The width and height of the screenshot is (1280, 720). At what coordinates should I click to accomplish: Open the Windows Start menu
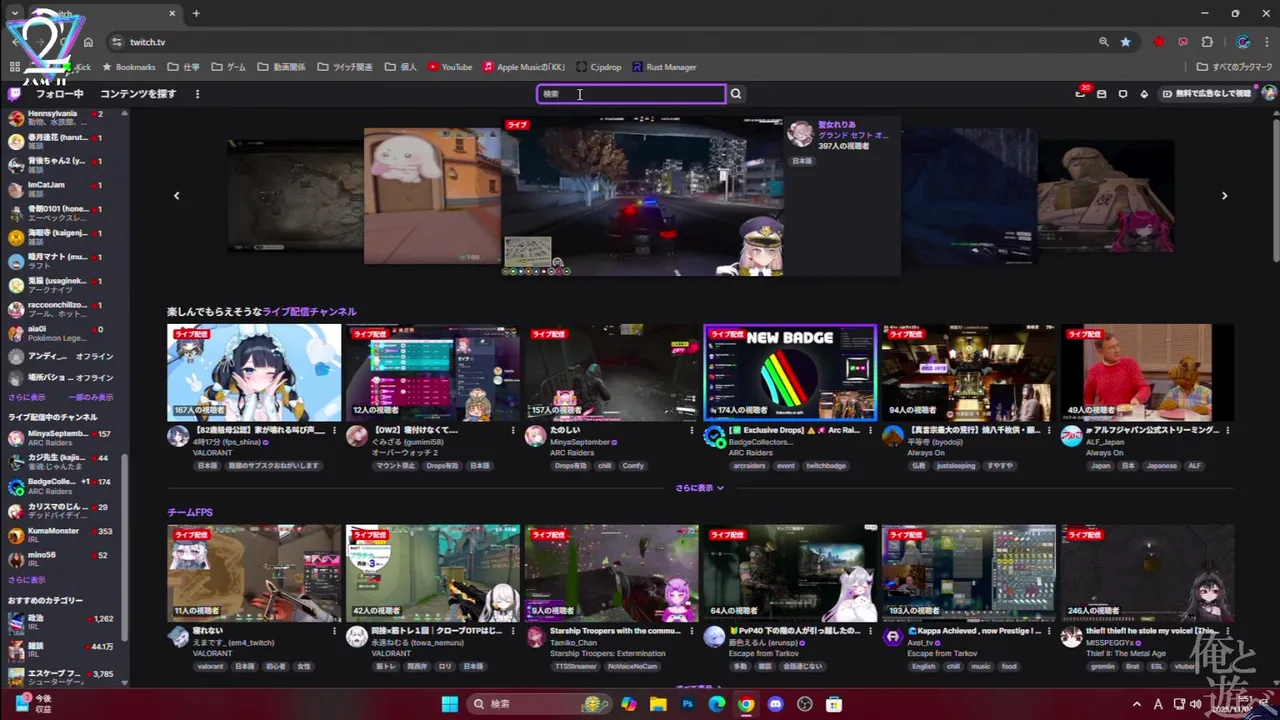(x=450, y=704)
